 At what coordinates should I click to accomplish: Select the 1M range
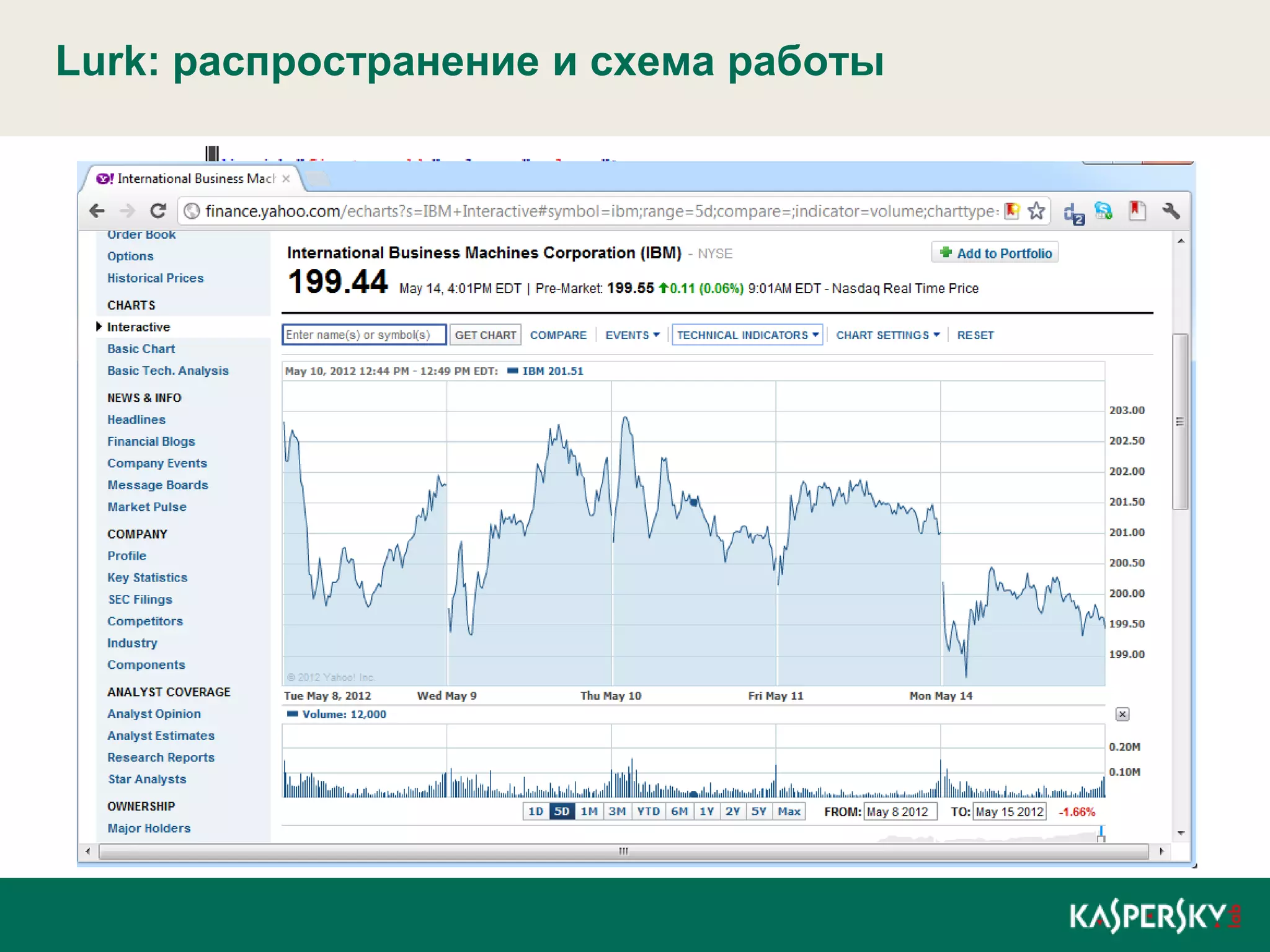(589, 811)
